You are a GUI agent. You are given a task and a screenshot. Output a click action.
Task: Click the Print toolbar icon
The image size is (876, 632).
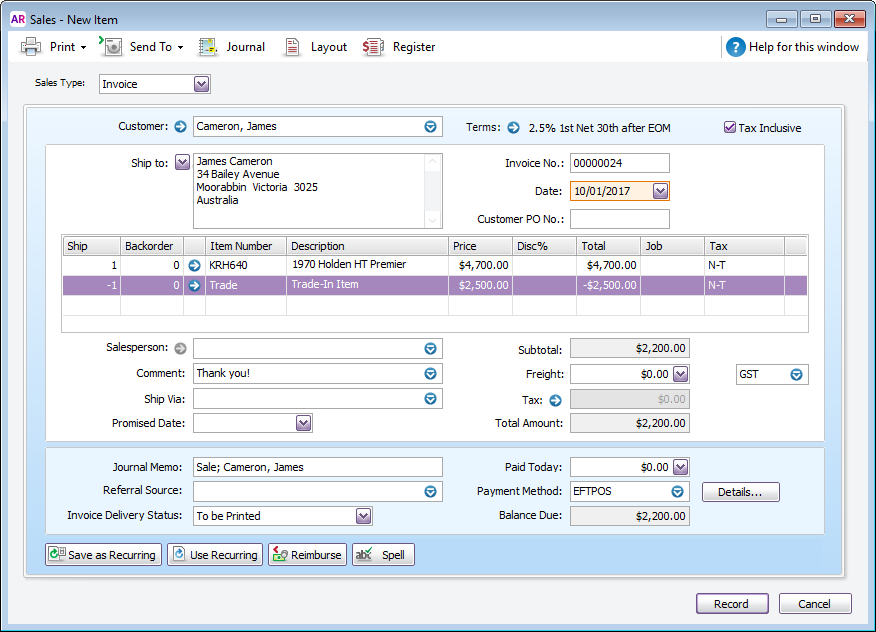point(31,47)
